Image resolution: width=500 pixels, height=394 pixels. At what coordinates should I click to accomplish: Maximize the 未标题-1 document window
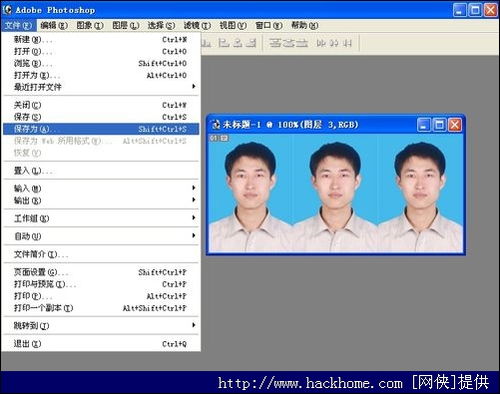pos(439,125)
